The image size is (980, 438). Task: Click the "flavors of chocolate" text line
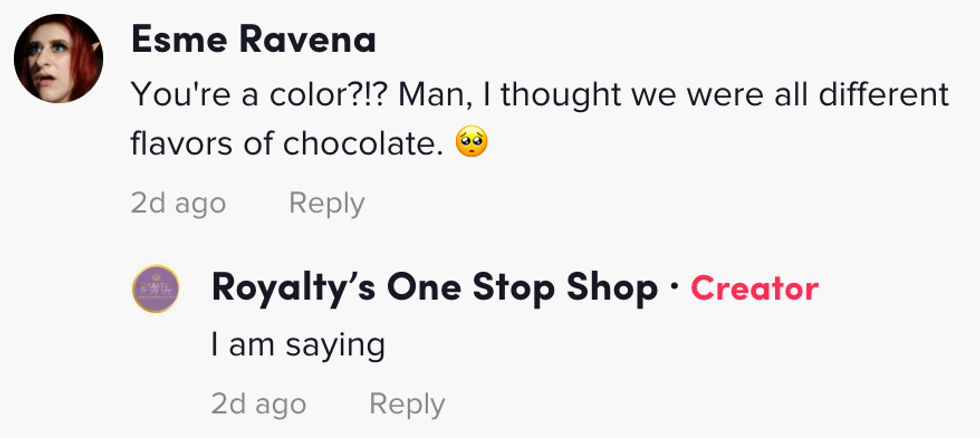point(286,145)
